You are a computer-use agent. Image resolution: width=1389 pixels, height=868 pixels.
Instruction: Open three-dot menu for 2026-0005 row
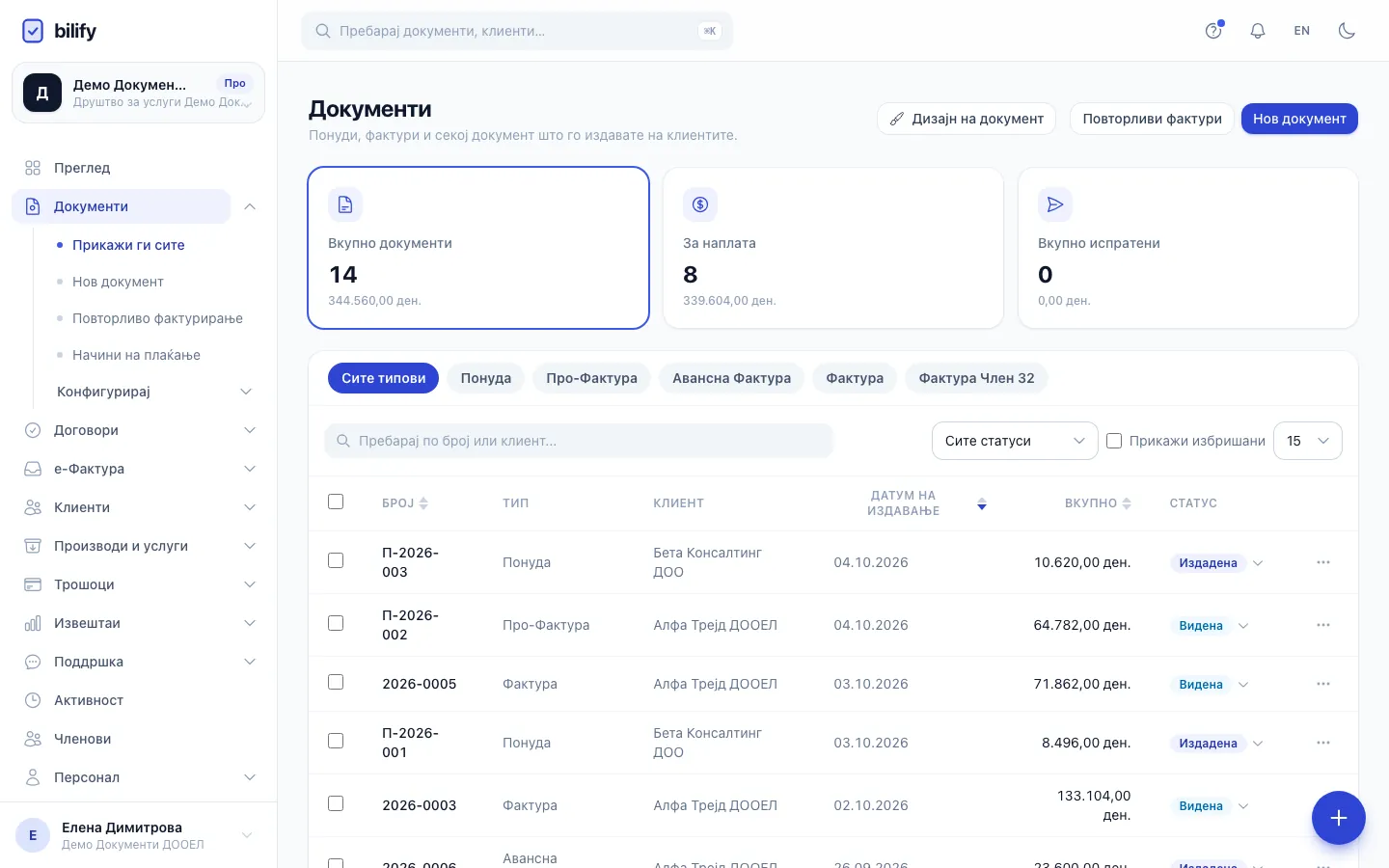tap(1323, 684)
